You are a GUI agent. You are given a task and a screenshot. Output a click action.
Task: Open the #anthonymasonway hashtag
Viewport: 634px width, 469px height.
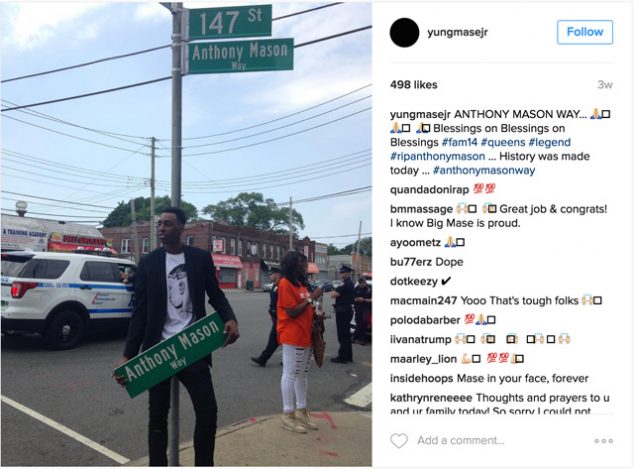click(x=484, y=170)
